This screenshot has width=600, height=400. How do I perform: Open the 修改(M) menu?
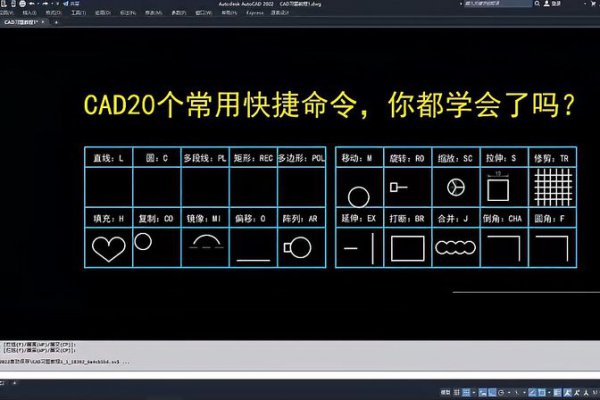153,13
